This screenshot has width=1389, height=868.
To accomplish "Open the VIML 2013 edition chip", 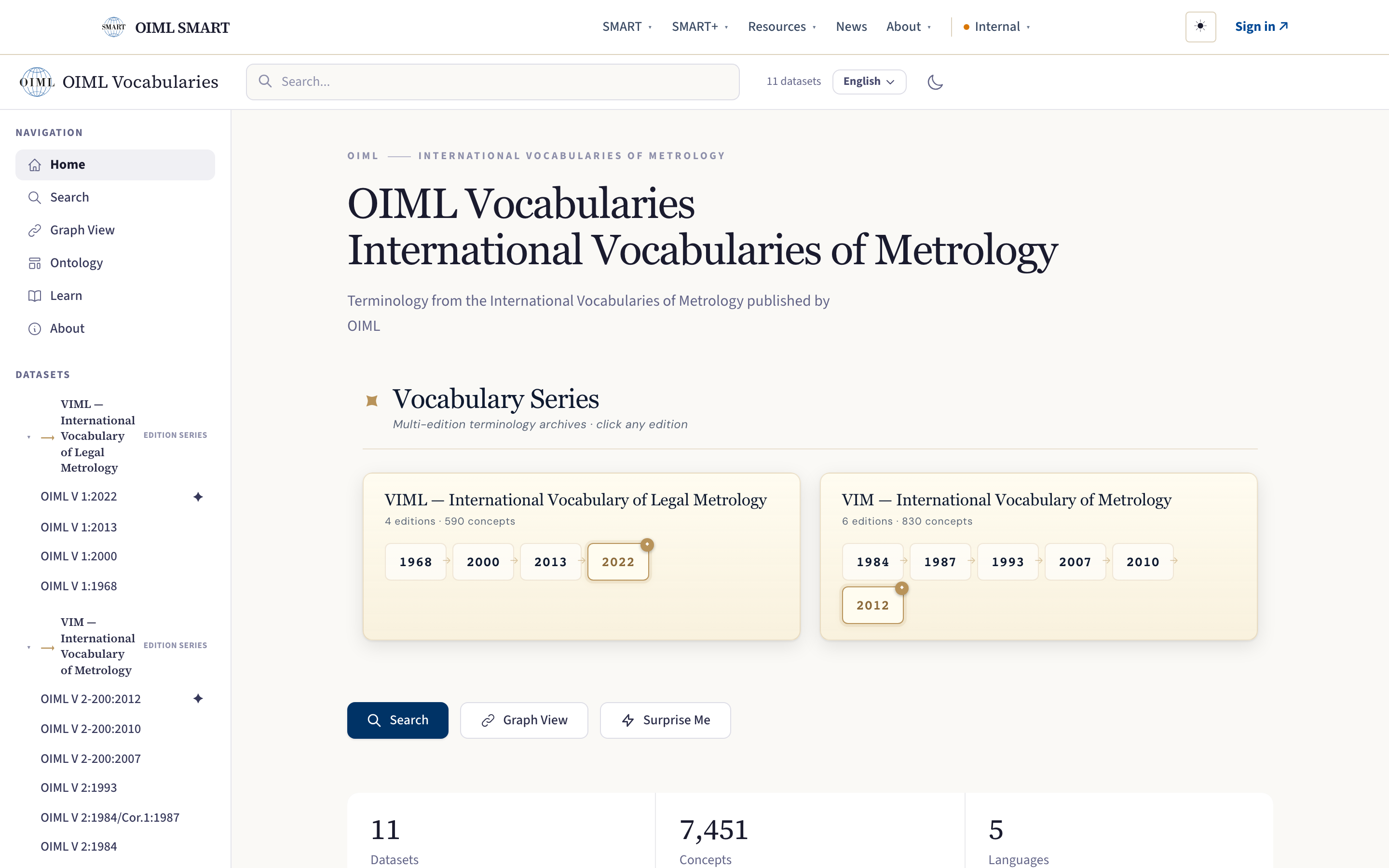I will [550, 562].
